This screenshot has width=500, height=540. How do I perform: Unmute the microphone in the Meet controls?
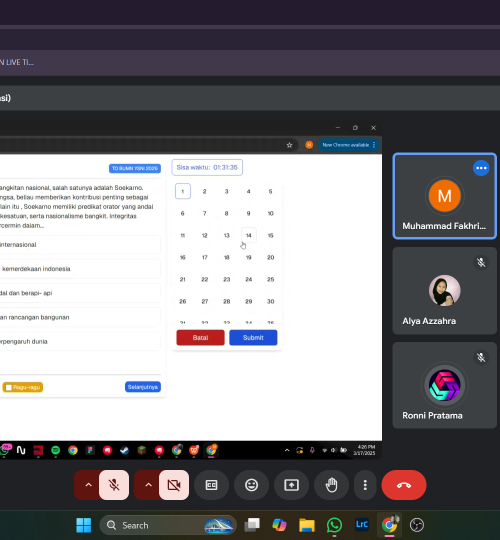114,485
